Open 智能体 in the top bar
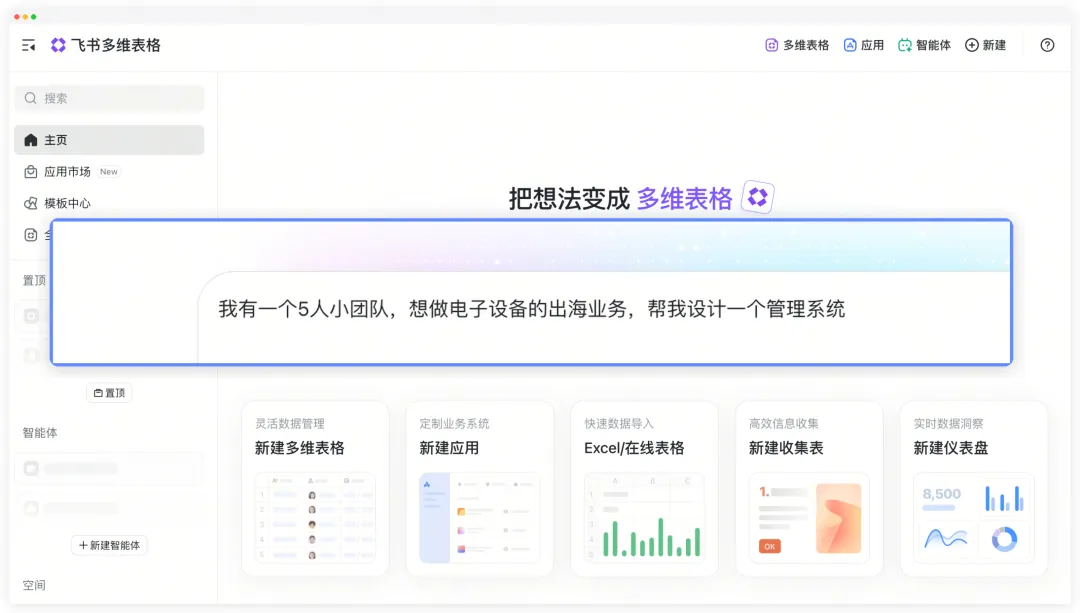The height and width of the screenshot is (613, 1080). [x=924, y=45]
